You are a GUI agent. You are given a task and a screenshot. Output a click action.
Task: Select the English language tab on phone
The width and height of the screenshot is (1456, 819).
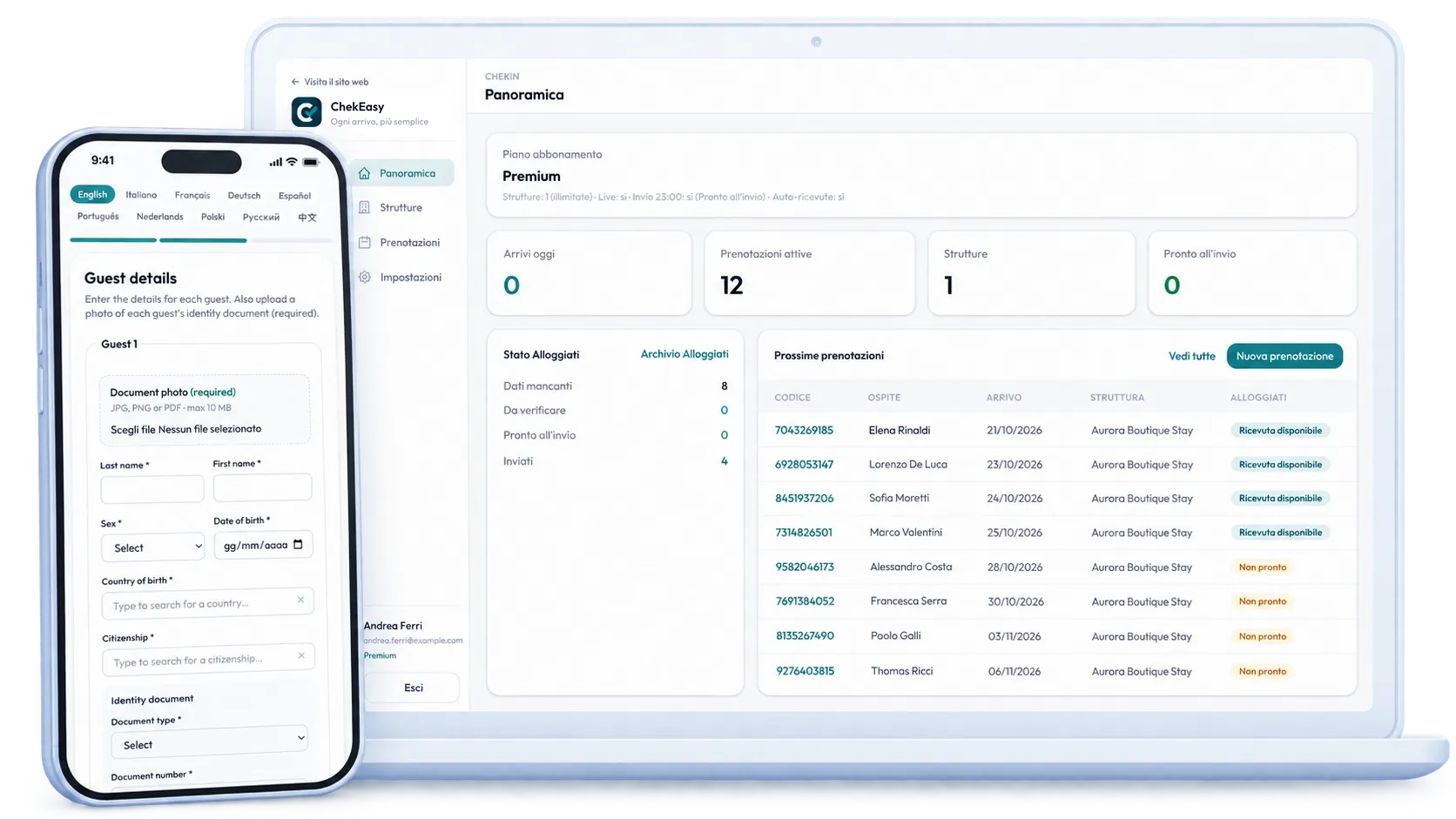(x=92, y=194)
